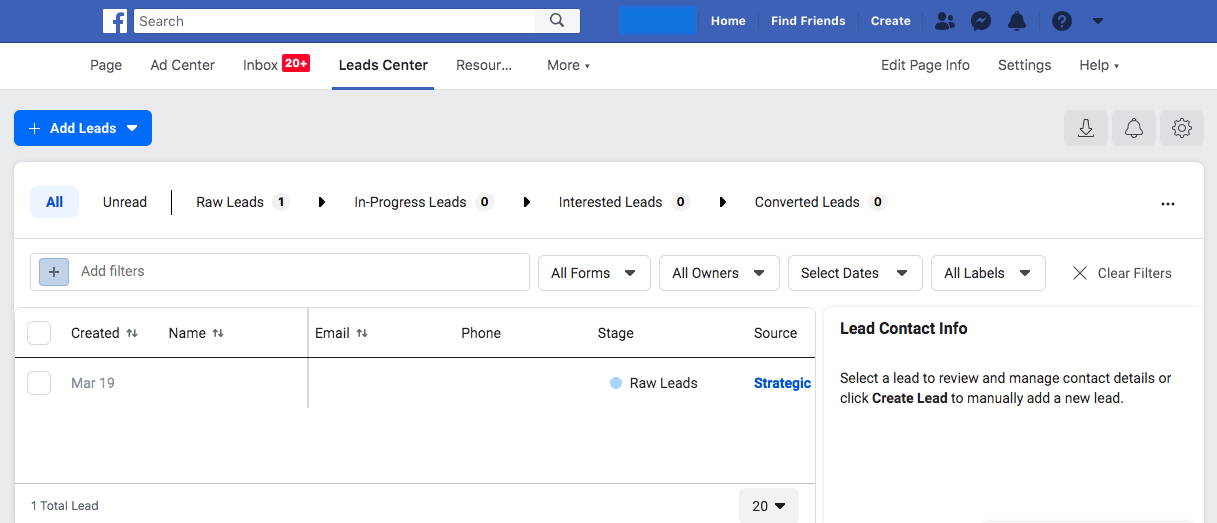Viewport: 1217px width, 523px height.
Task: Open Leads Center settings gear
Action: coord(1182,128)
